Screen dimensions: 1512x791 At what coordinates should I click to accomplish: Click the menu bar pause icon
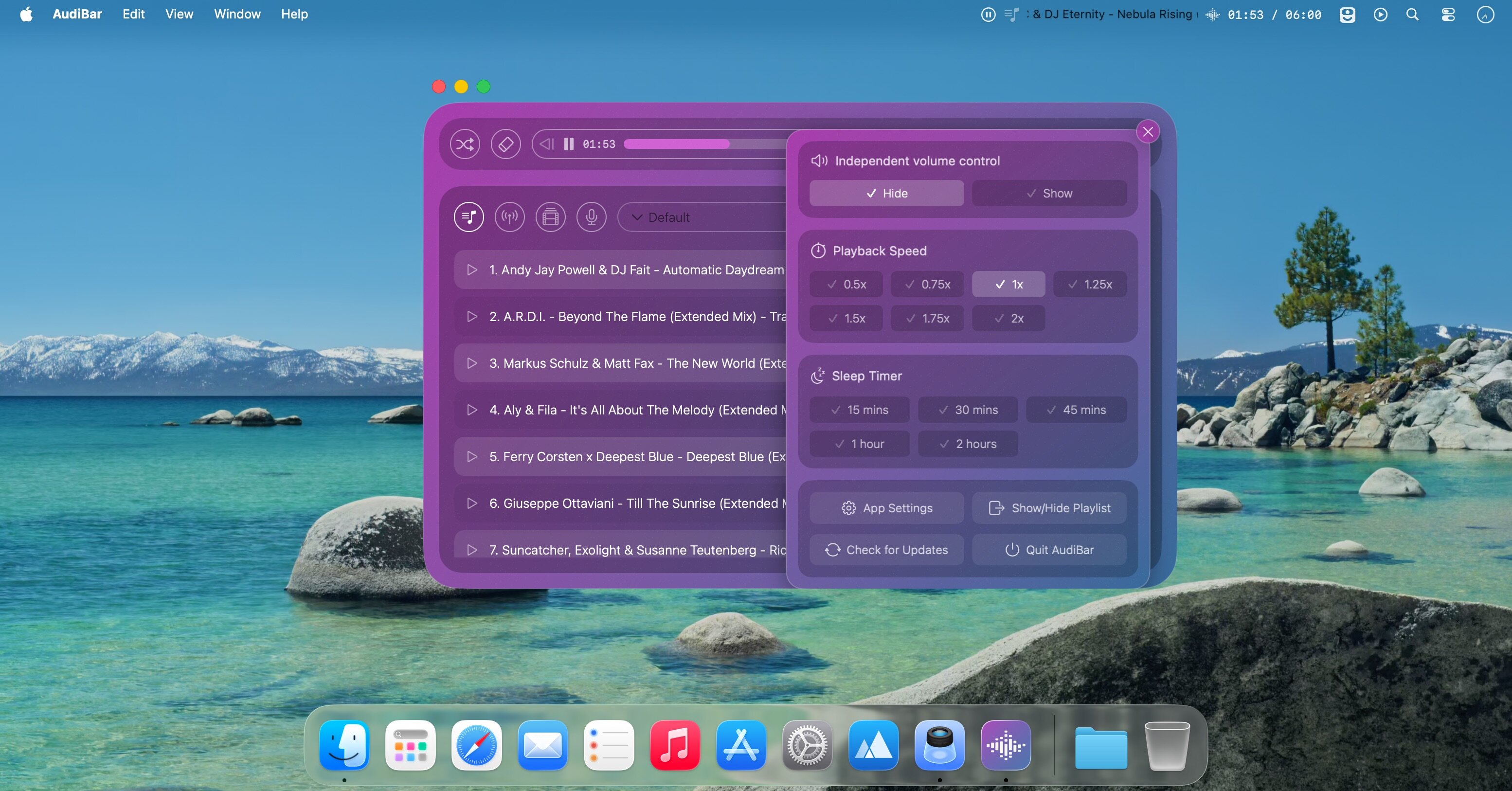(x=988, y=15)
